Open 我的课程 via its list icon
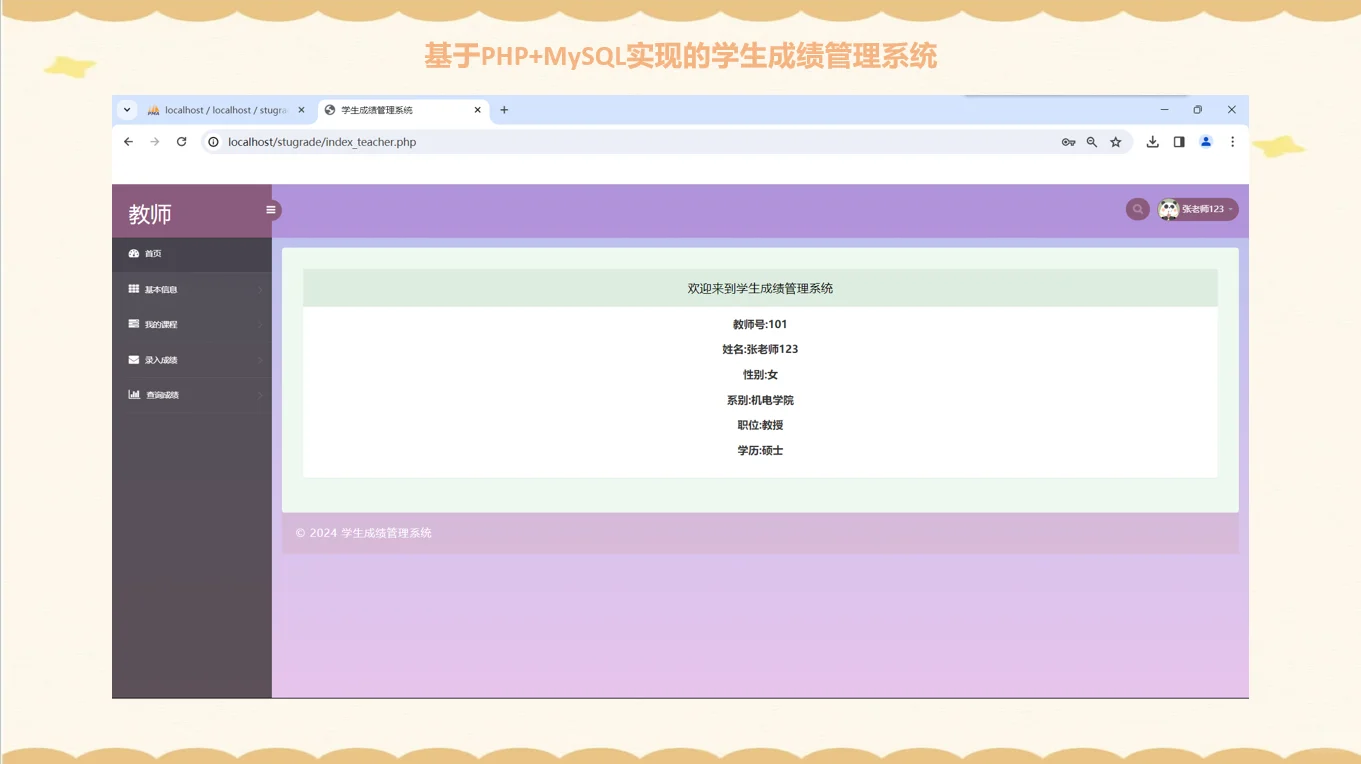1361x764 pixels. (134, 323)
